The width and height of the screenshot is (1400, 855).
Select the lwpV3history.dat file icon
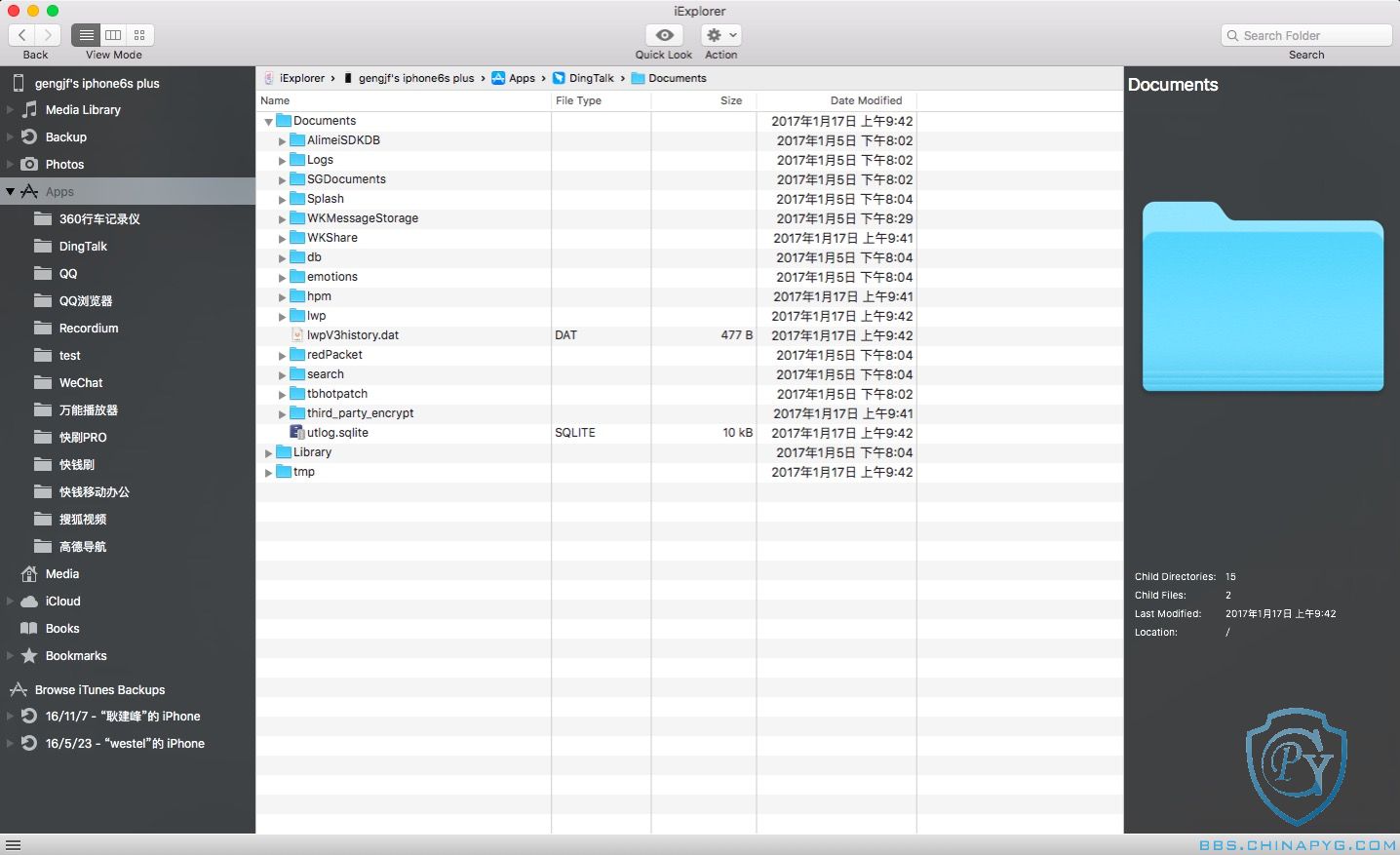pyautogui.click(x=297, y=335)
